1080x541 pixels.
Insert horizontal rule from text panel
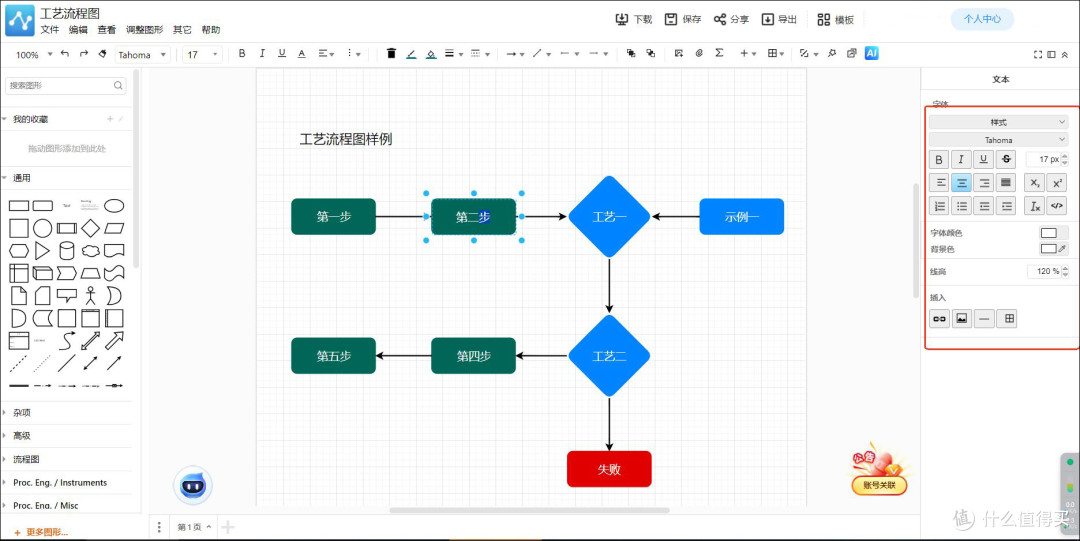(x=984, y=318)
